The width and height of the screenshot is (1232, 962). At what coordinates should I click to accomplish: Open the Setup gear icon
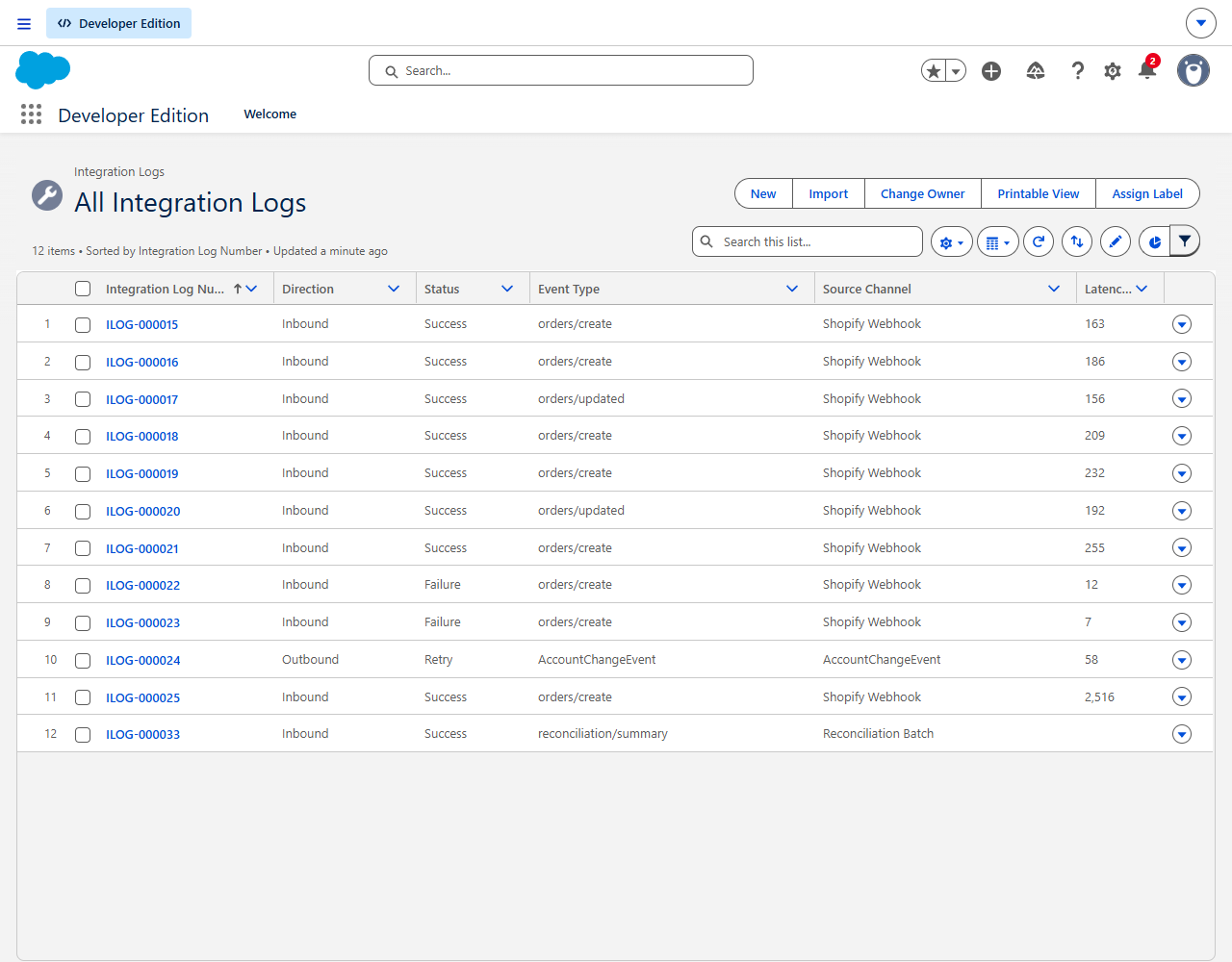(1113, 71)
